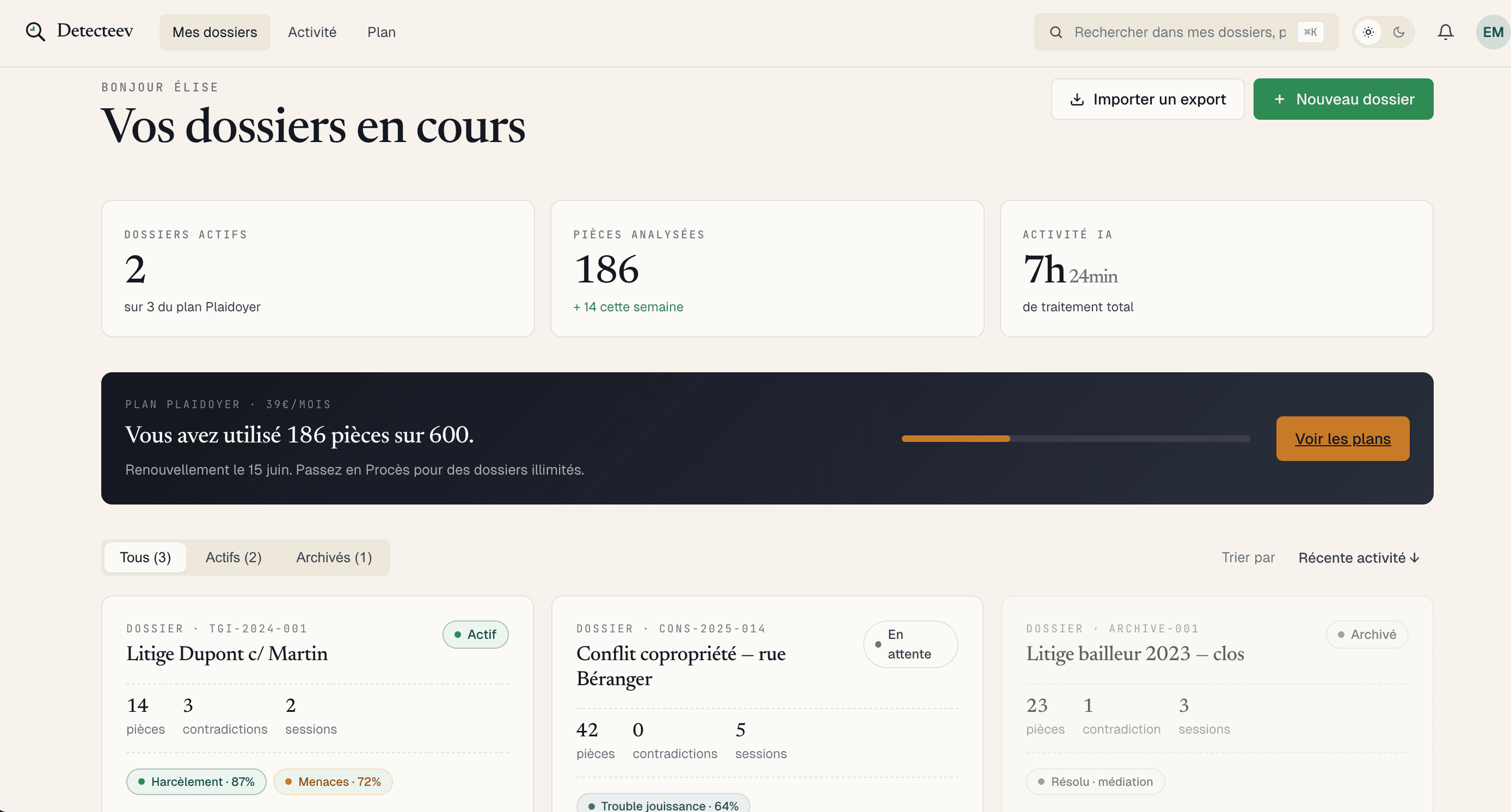Click "0 contradictions" in Conflit copropriété card
This screenshot has width=1511, height=812.
click(675, 741)
